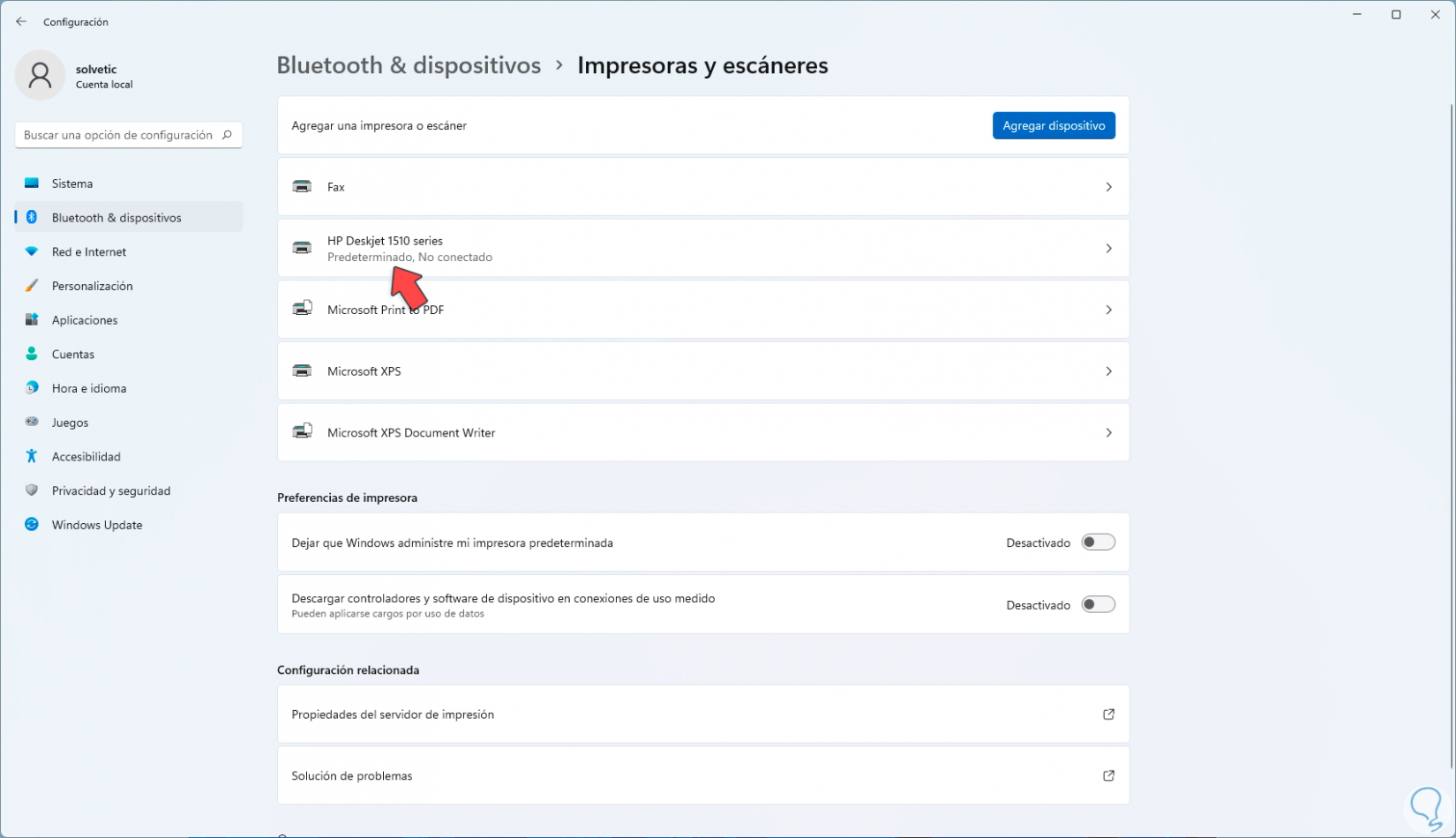Expand the Fax entry chevron
The height and width of the screenshot is (838, 1456).
click(x=1108, y=187)
